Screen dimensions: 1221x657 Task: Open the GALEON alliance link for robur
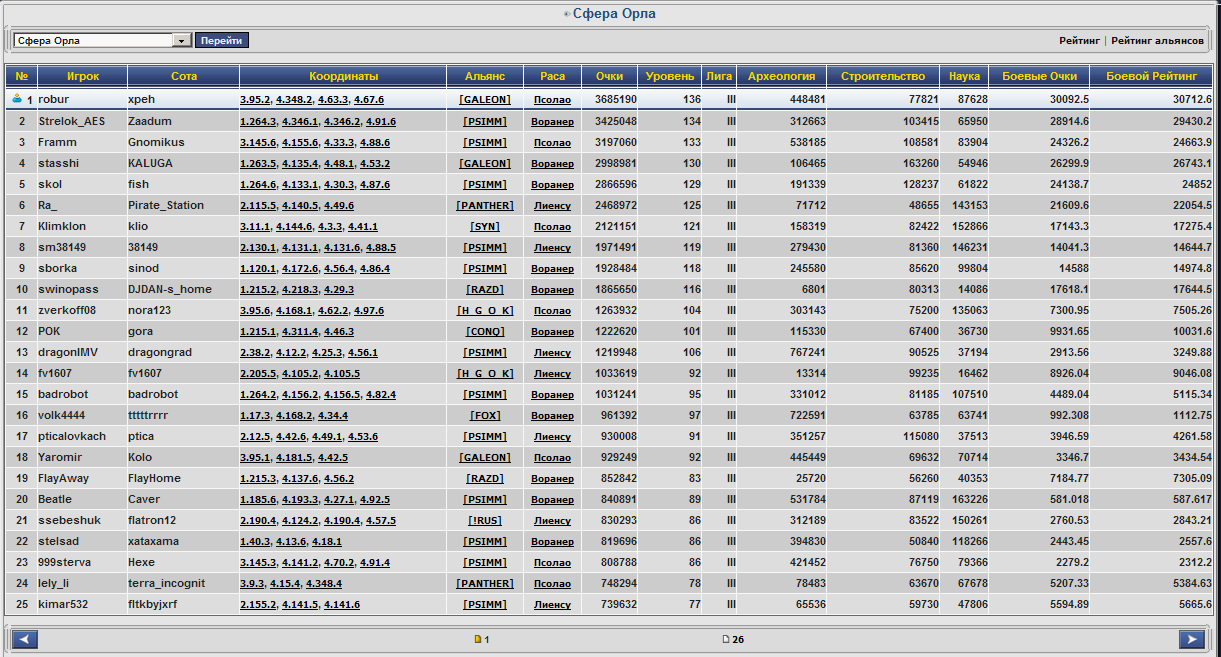485,100
